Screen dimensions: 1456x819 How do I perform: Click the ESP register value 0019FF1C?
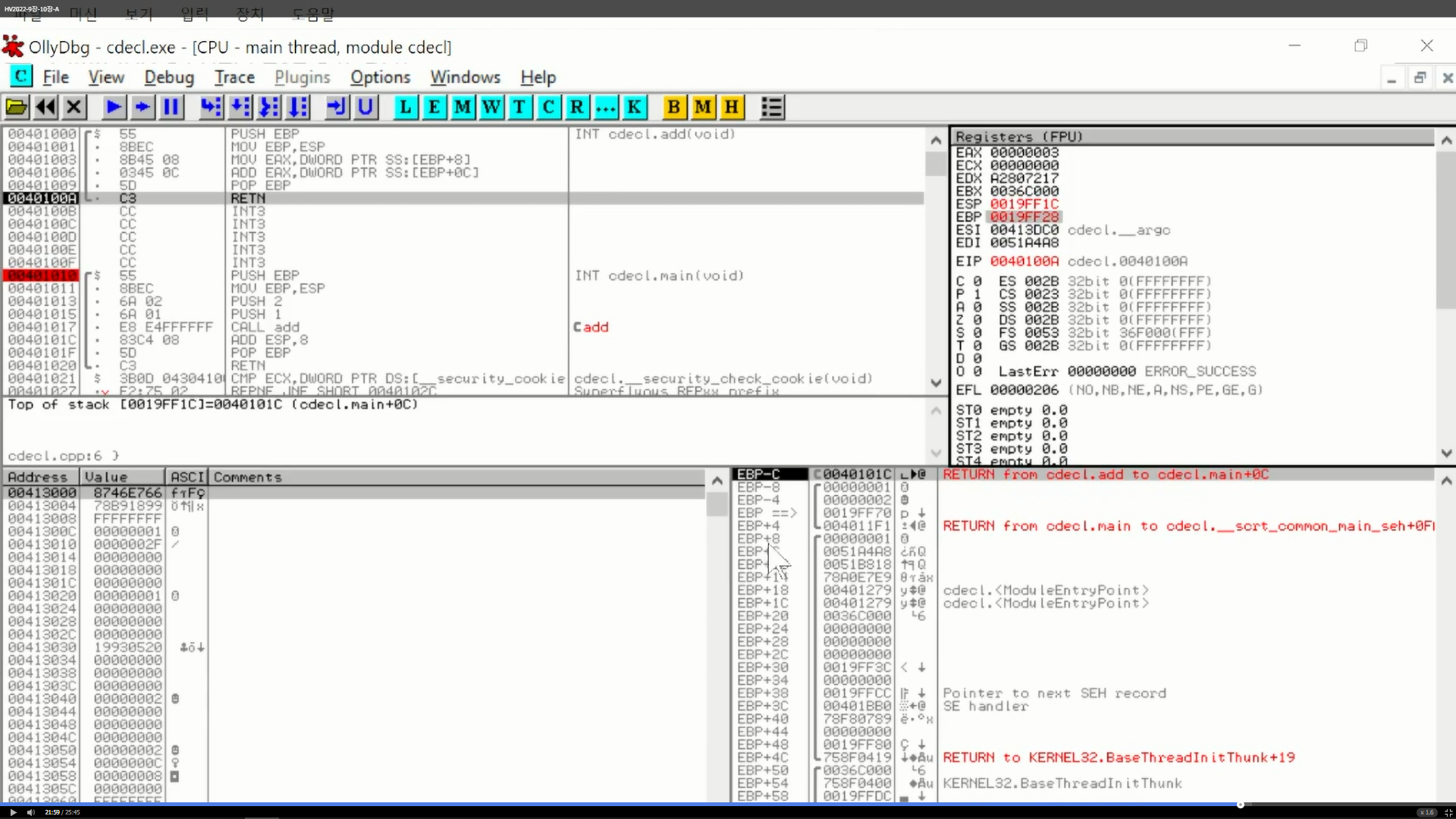[1024, 204]
